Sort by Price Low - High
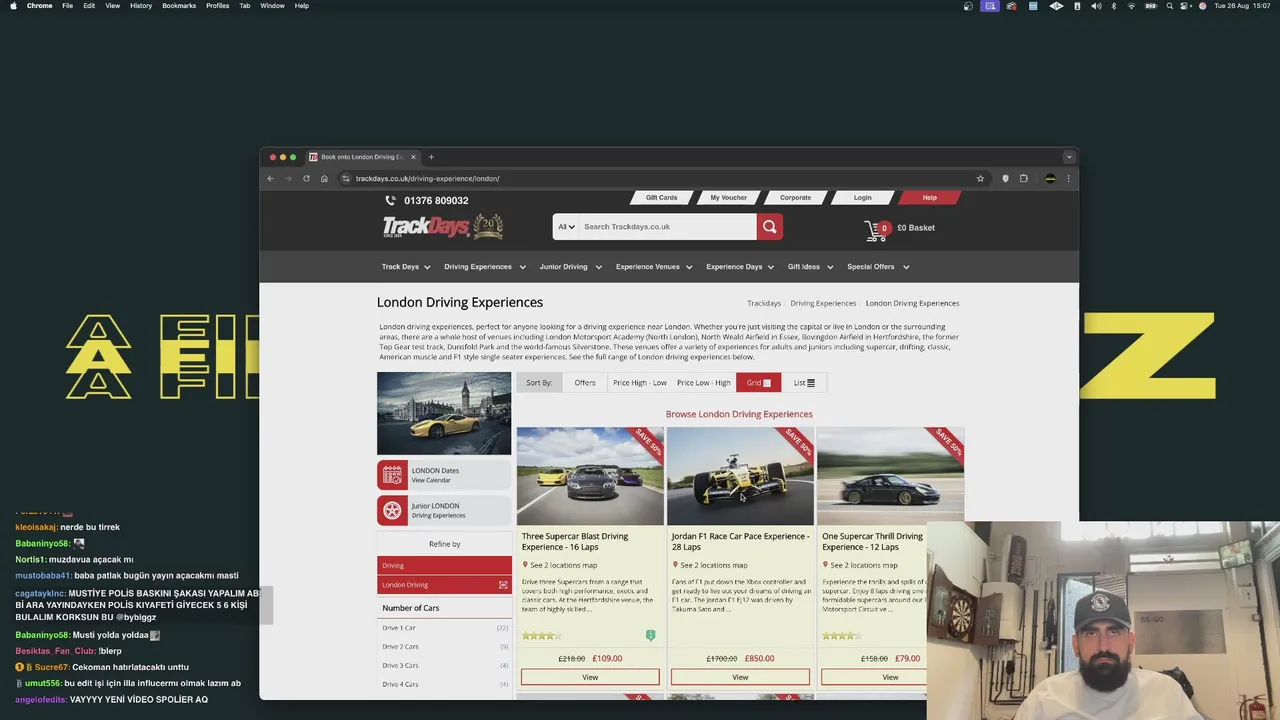The image size is (1280, 720). click(704, 383)
